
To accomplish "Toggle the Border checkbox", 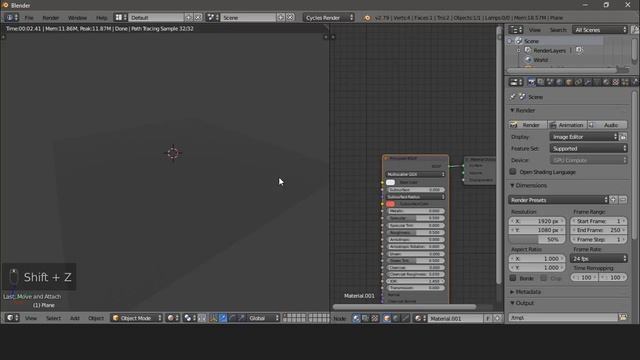I will 513,278.
